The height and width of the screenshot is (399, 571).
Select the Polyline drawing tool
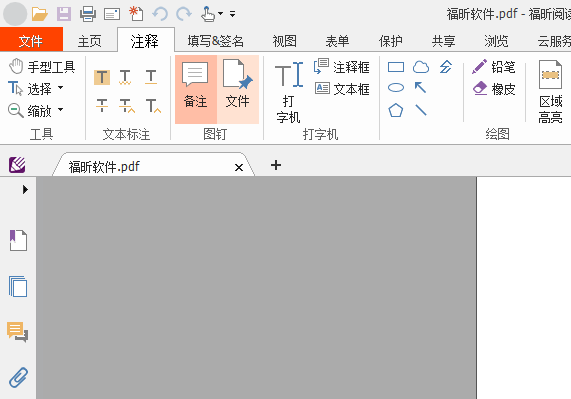pyautogui.click(x=446, y=67)
